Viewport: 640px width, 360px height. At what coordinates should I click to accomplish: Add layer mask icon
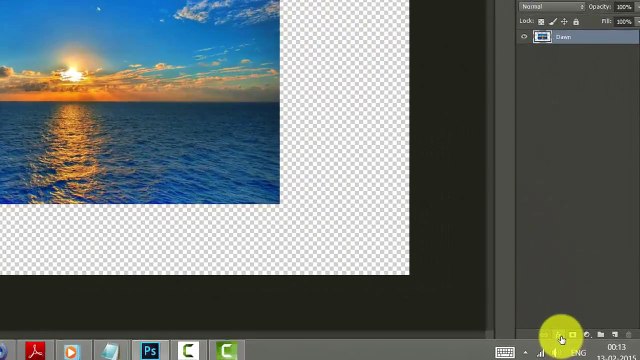[x=573, y=335]
